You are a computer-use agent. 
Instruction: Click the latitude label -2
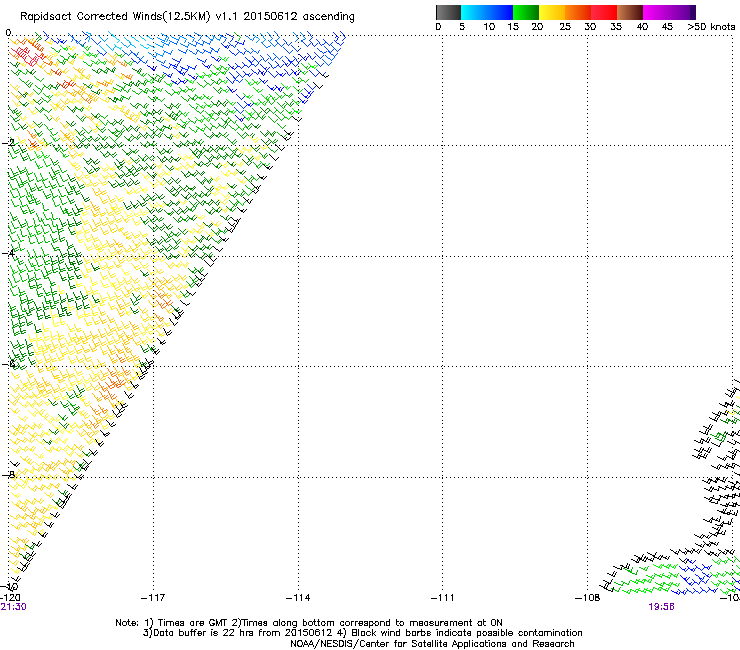pyautogui.click(x=8, y=143)
